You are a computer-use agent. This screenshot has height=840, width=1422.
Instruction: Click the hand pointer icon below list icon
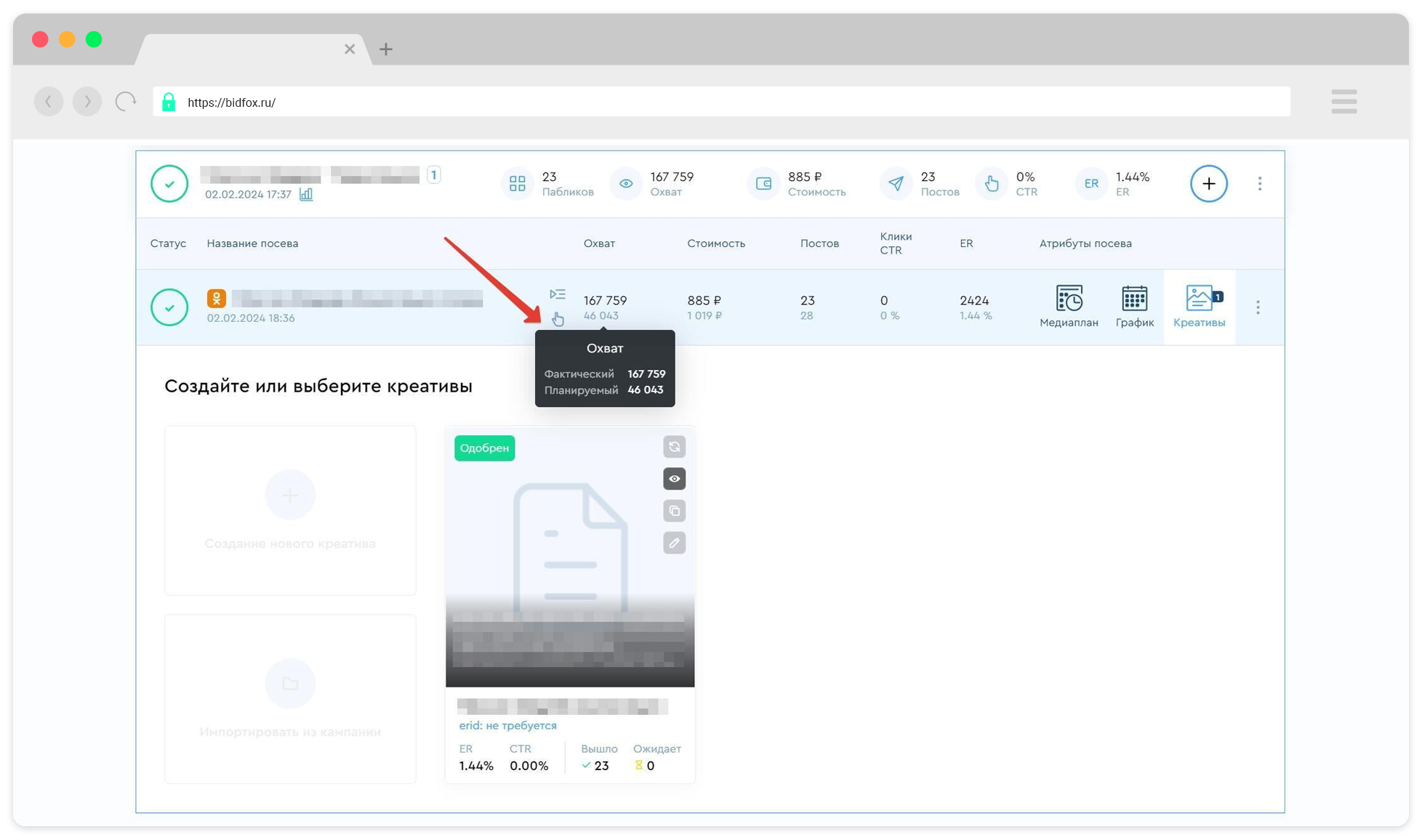558,319
